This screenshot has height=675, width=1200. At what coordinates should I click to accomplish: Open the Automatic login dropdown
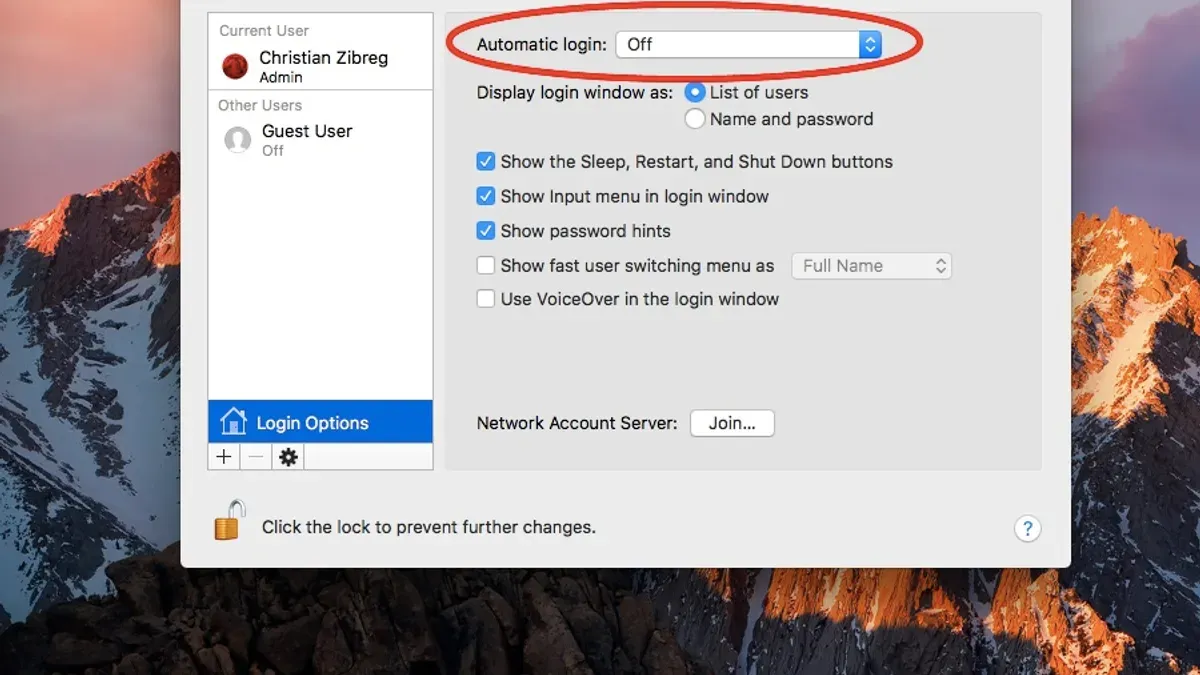pos(748,44)
